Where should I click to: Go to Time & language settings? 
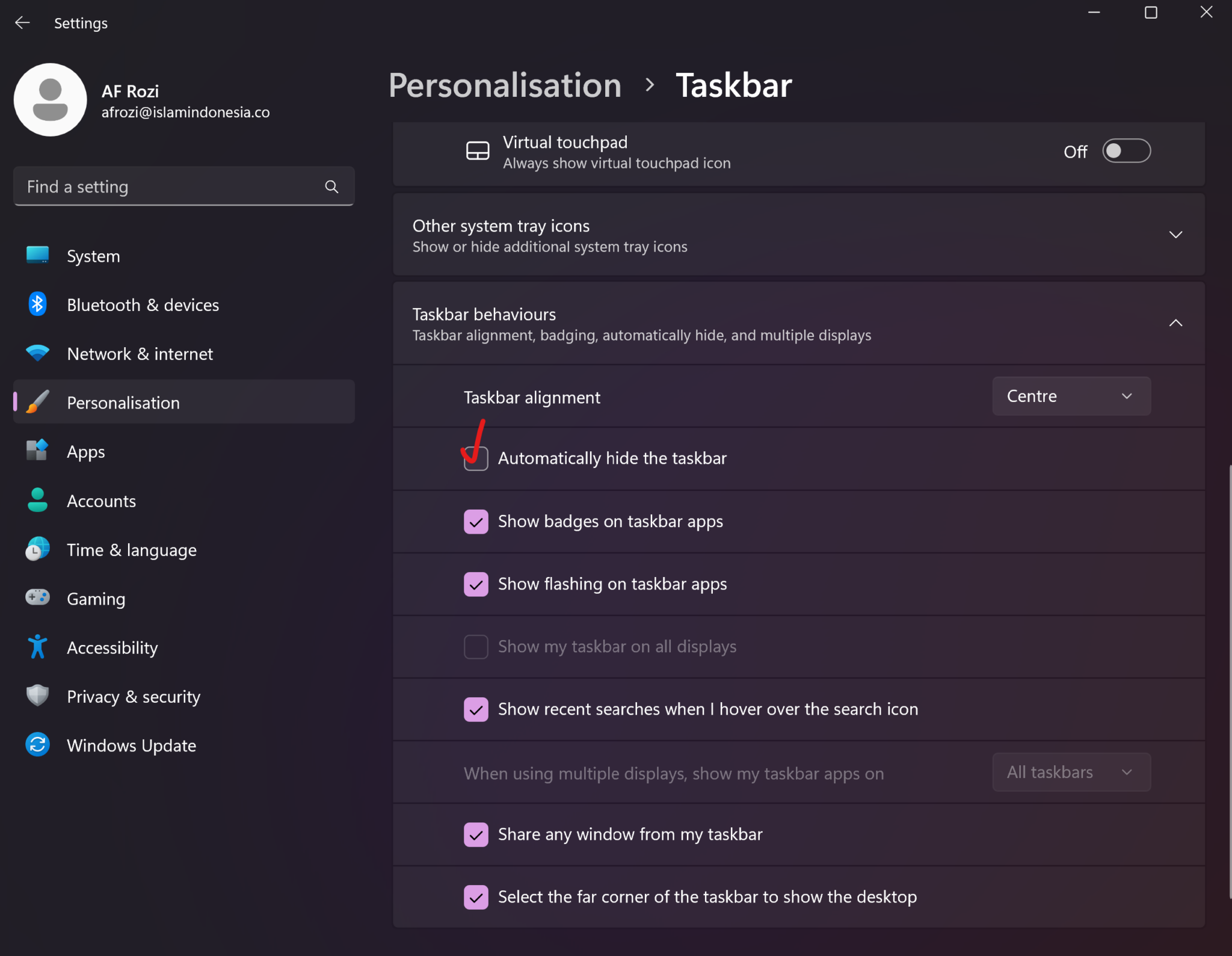[132, 550]
